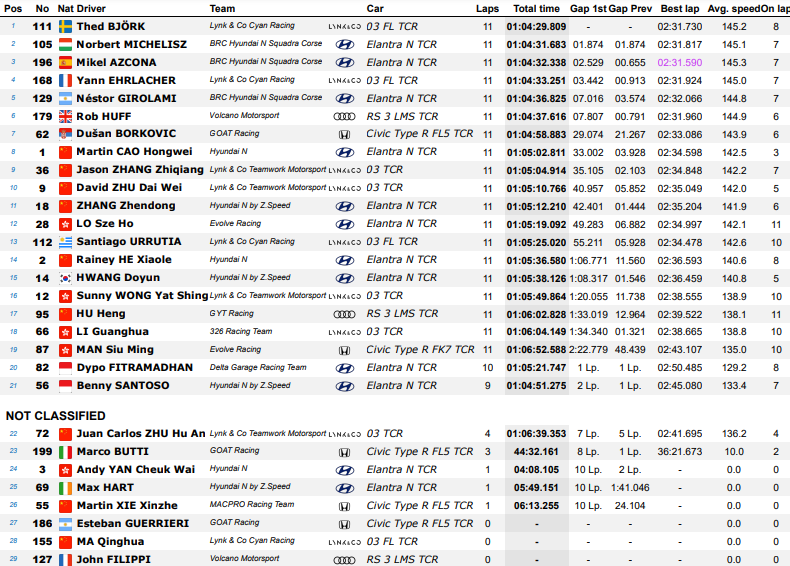Select driver name Sunny WONG Yat Shing
This screenshot has height=566, width=790.
pyautogui.click(x=142, y=296)
